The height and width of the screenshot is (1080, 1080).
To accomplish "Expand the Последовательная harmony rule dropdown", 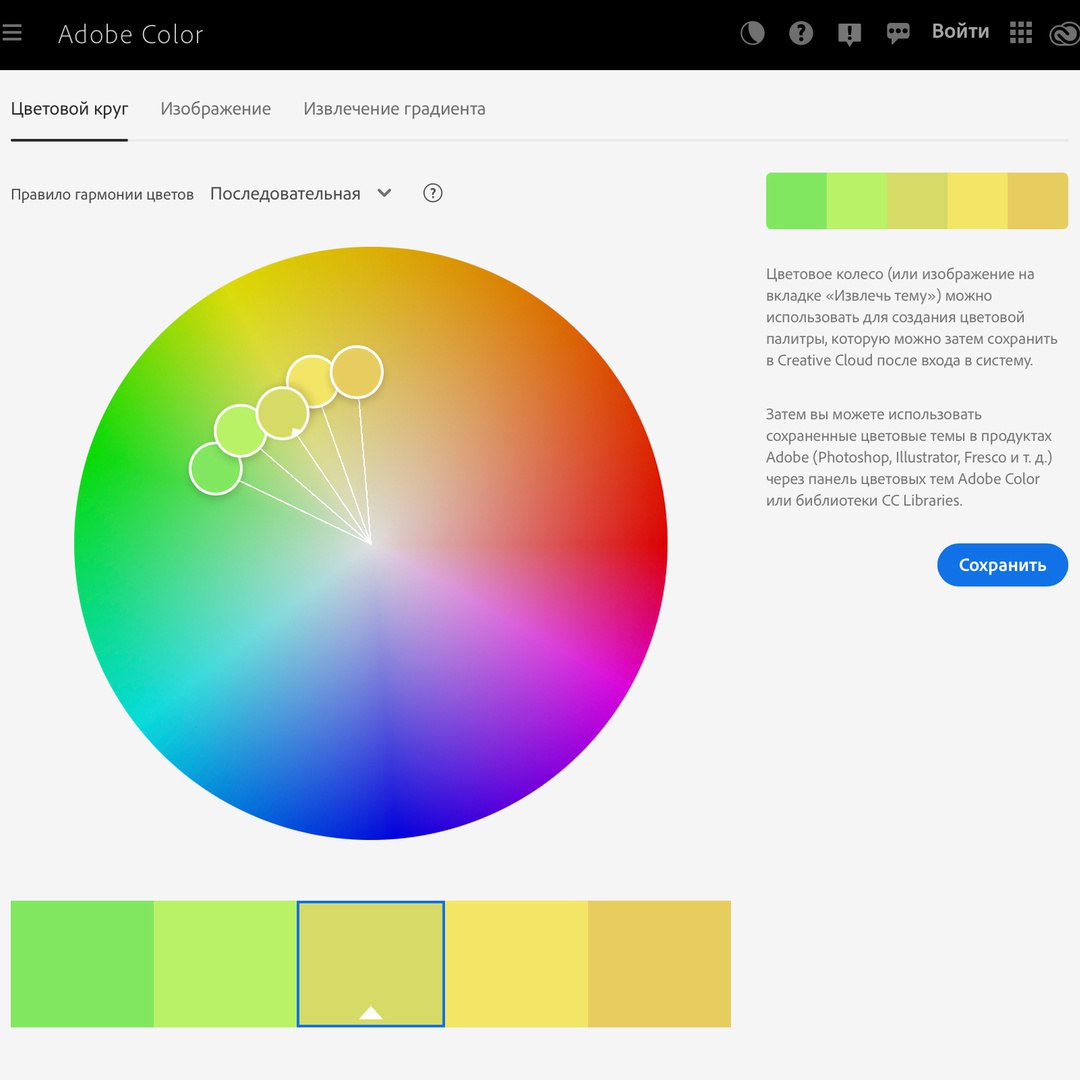I will point(301,194).
